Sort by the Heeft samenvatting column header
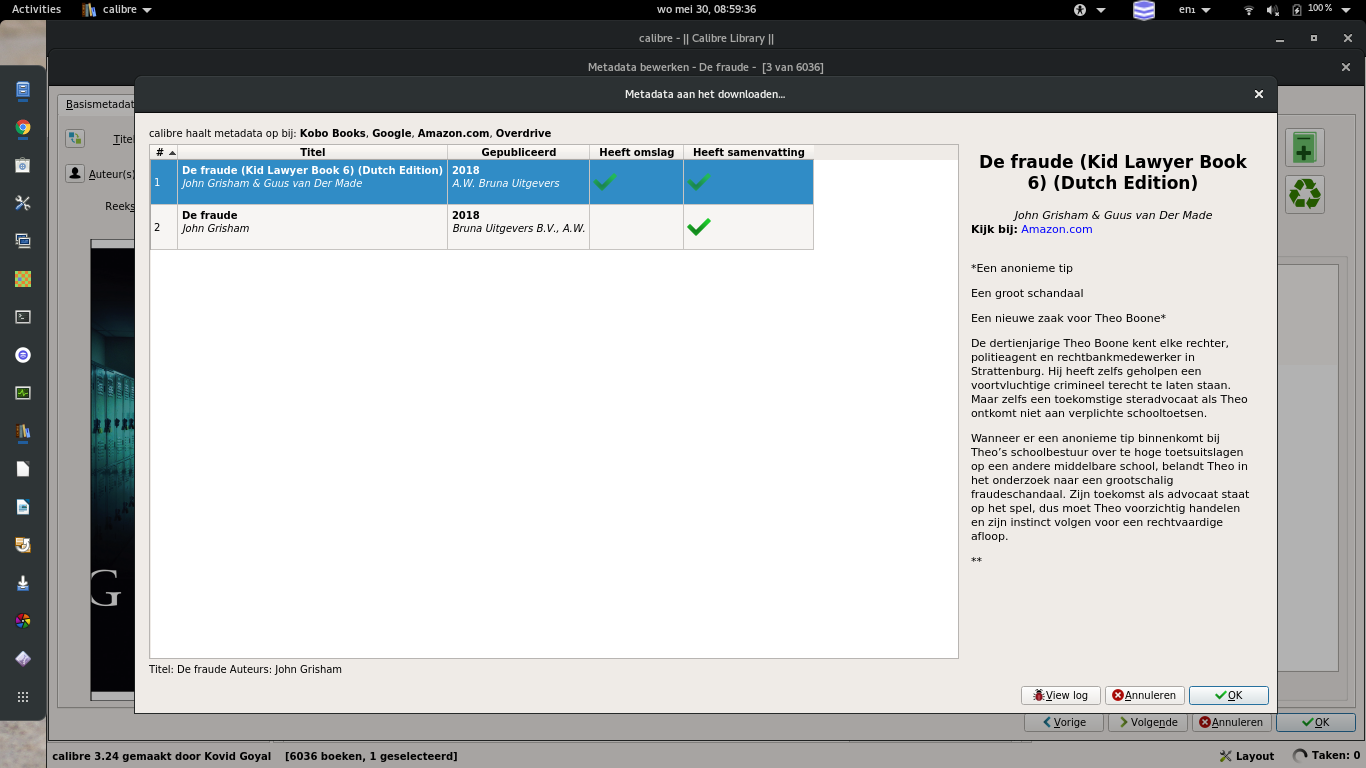Screen dimensions: 1366x768 tap(749, 152)
